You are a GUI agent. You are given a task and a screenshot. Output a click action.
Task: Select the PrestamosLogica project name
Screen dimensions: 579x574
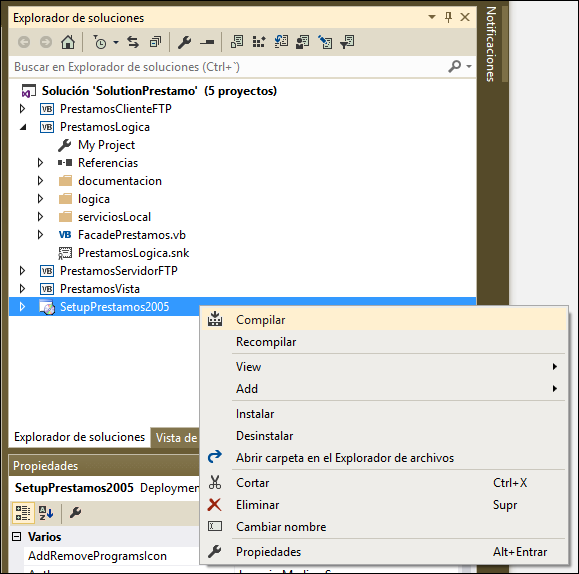point(105,127)
